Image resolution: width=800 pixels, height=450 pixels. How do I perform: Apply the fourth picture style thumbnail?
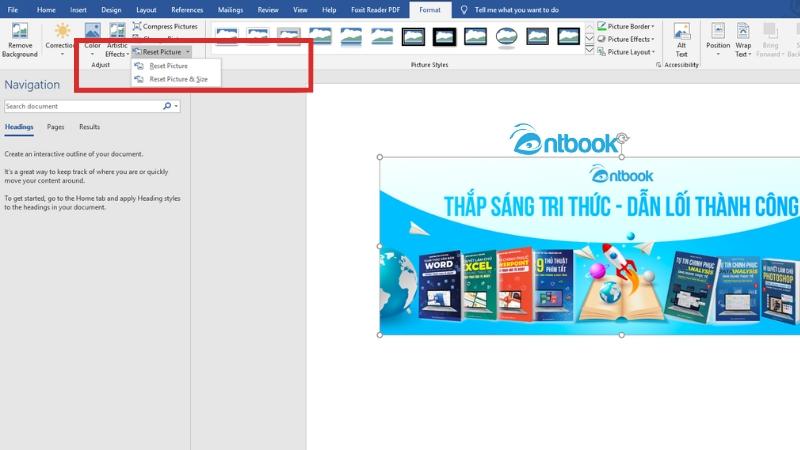320,37
